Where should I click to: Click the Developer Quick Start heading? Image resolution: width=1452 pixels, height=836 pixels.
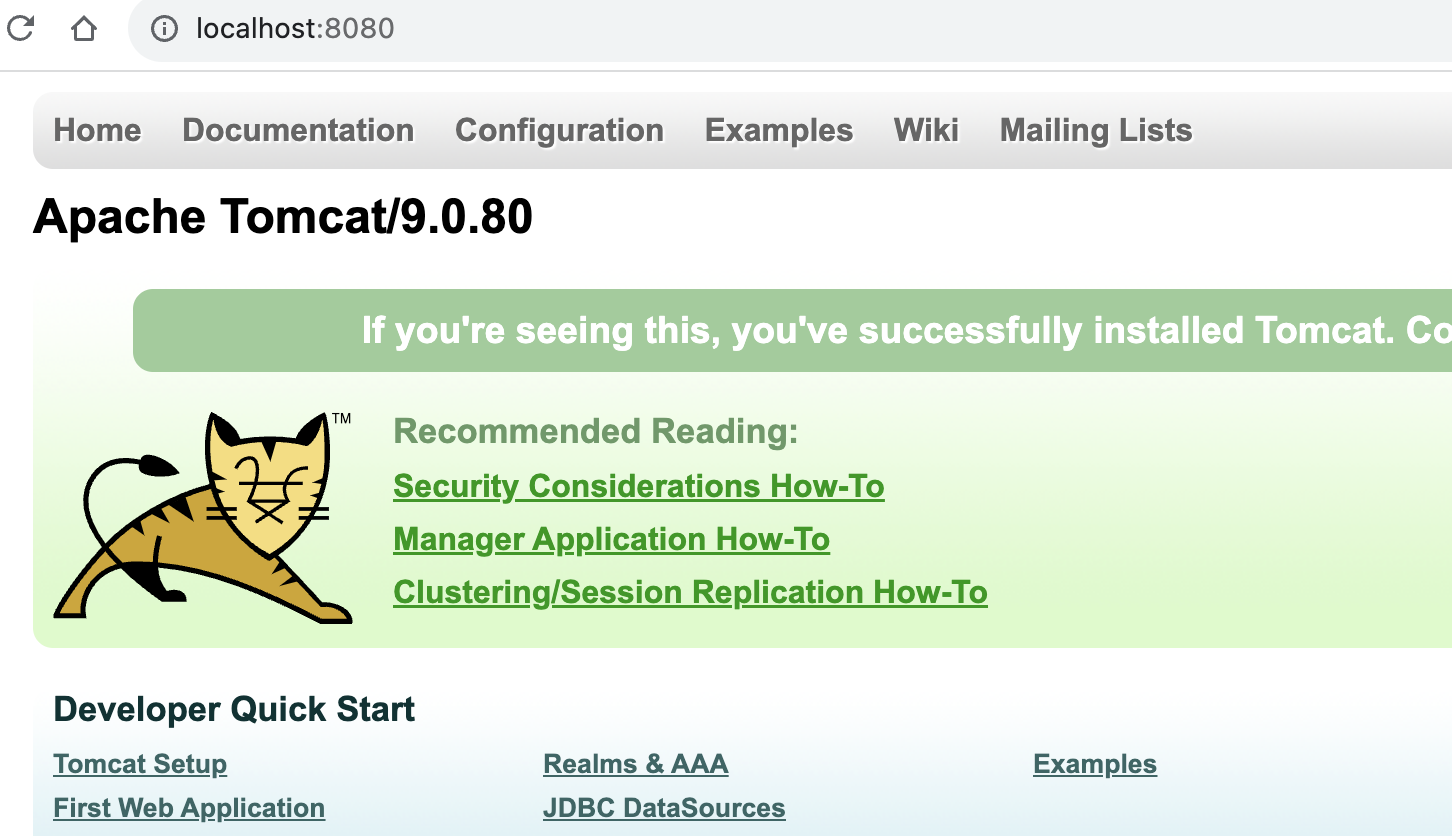pos(234,709)
